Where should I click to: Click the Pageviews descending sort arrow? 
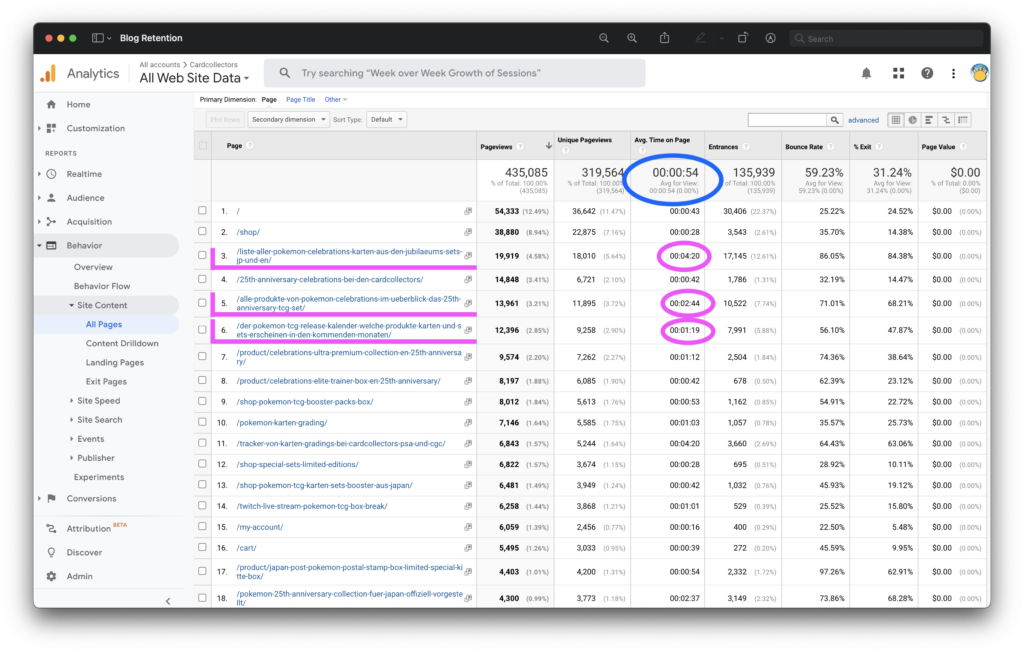[549, 146]
